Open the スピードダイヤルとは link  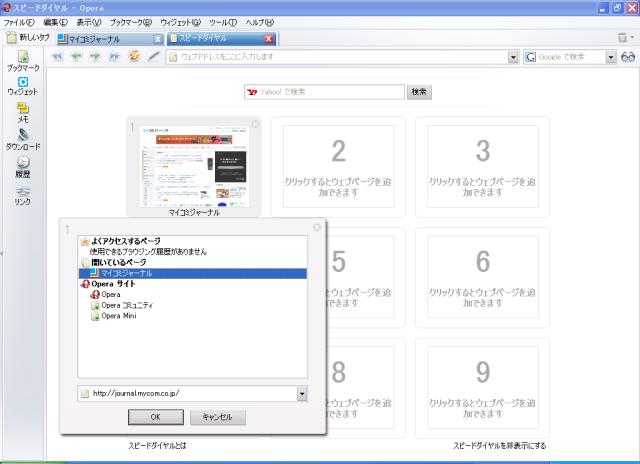[x=157, y=446]
